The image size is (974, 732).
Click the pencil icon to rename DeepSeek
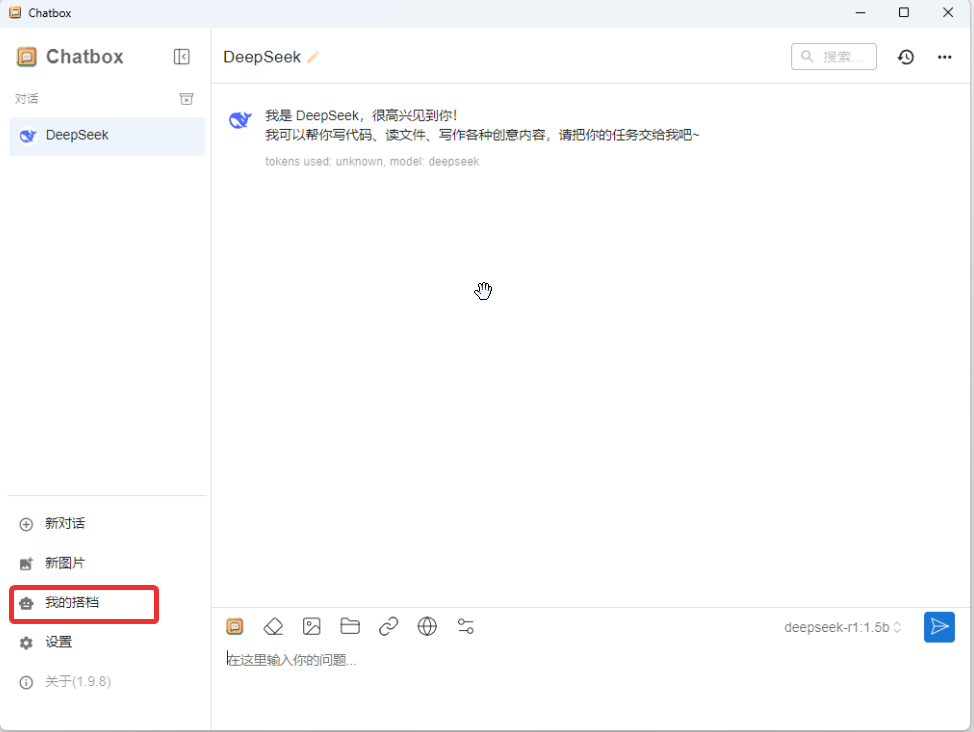[x=313, y=57]
